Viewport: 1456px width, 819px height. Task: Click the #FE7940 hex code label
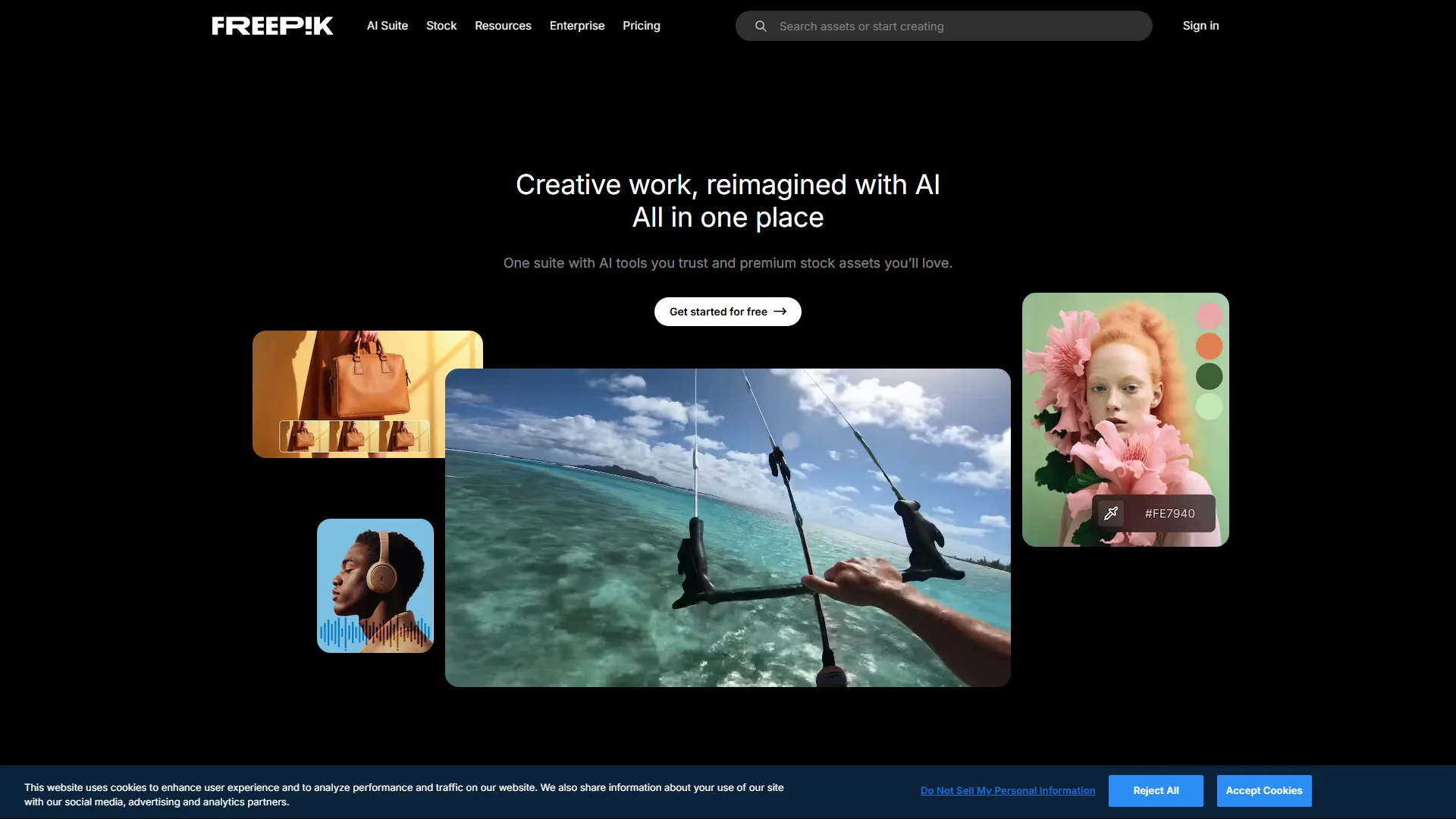pyautogui.click(x=1169, y=513)
